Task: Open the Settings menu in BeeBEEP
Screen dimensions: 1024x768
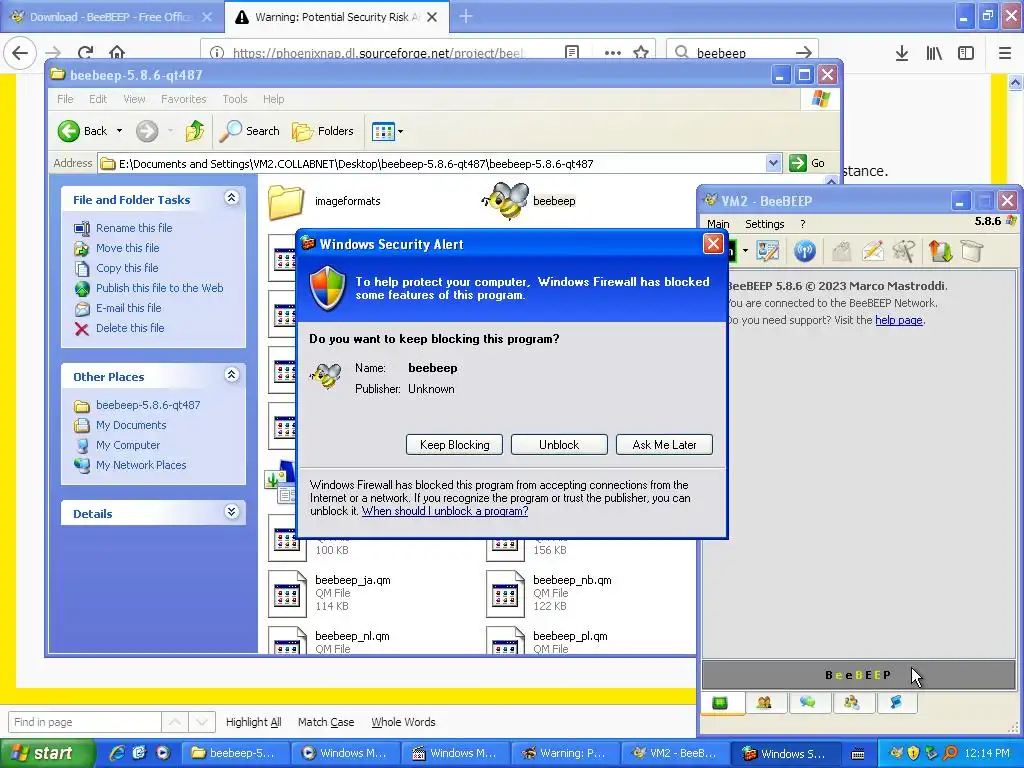Action: pyautogui.click(x=765, y=224)
